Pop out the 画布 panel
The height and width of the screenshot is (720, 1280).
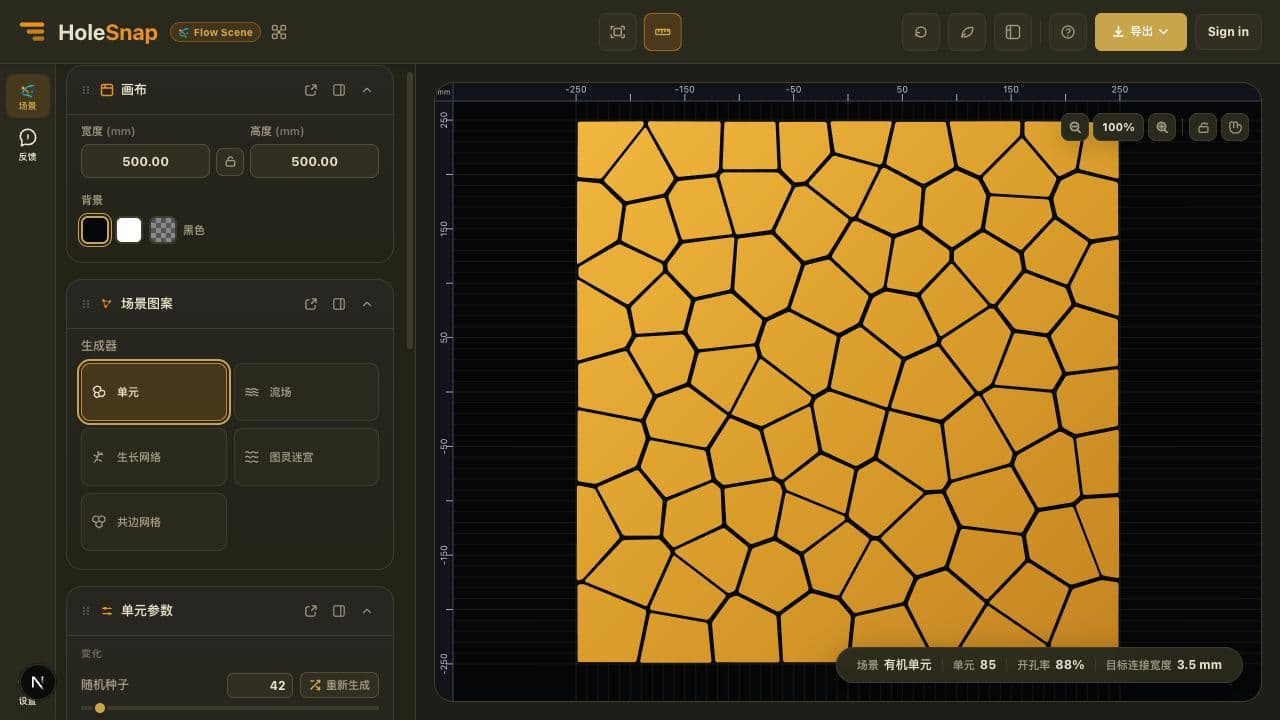coord(311,90)
